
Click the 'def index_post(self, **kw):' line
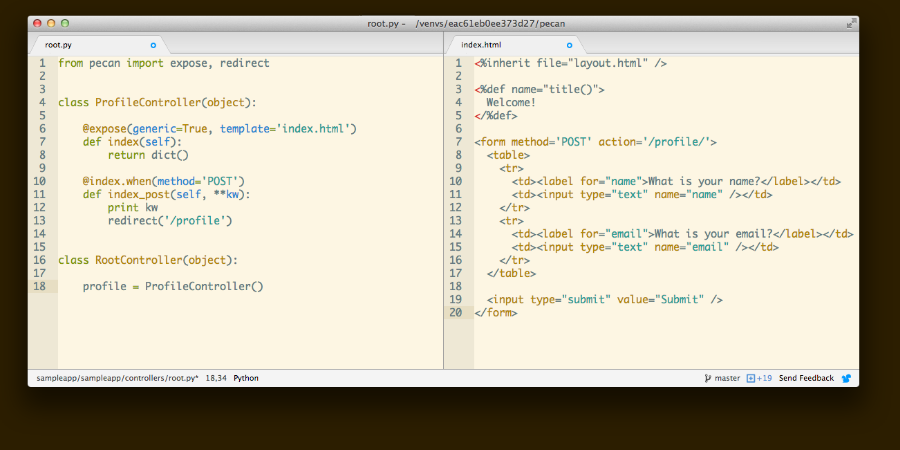[166, 194]
